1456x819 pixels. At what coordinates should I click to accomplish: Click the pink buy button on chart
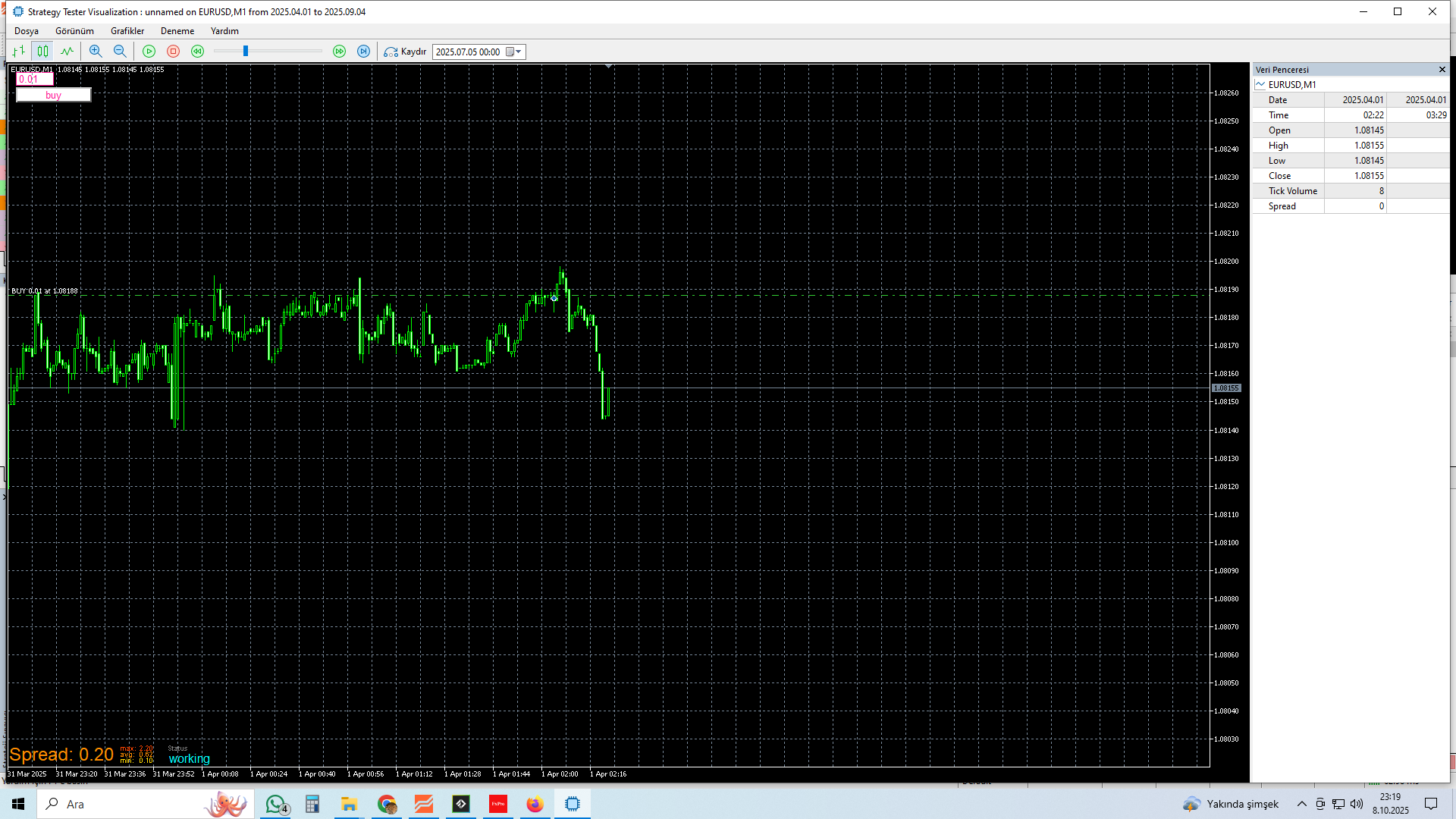(x=53, y=96)
